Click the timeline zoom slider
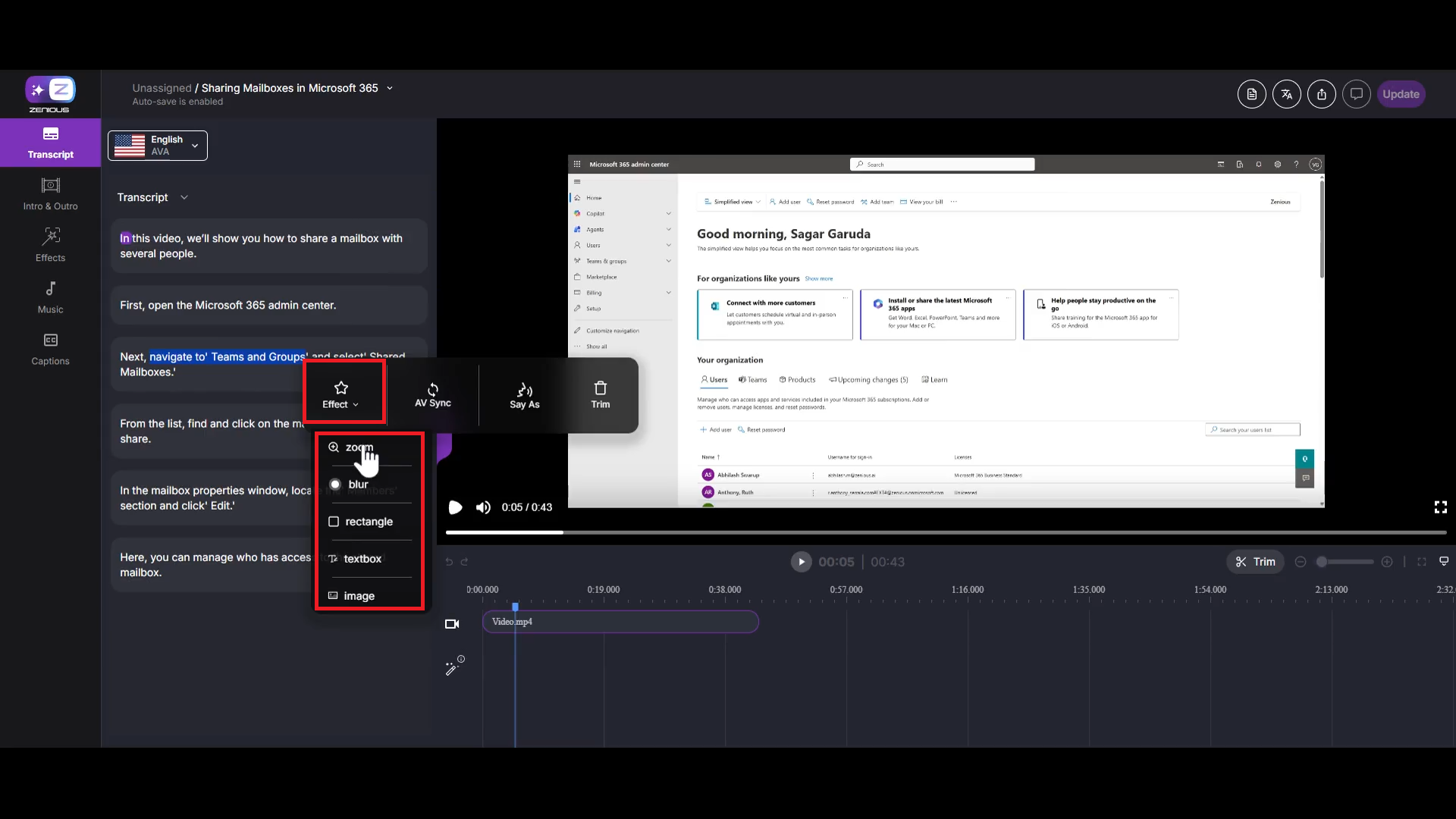Viewport: 1456px width, 819px height. pyautogui.click(x=1344, y=562)
